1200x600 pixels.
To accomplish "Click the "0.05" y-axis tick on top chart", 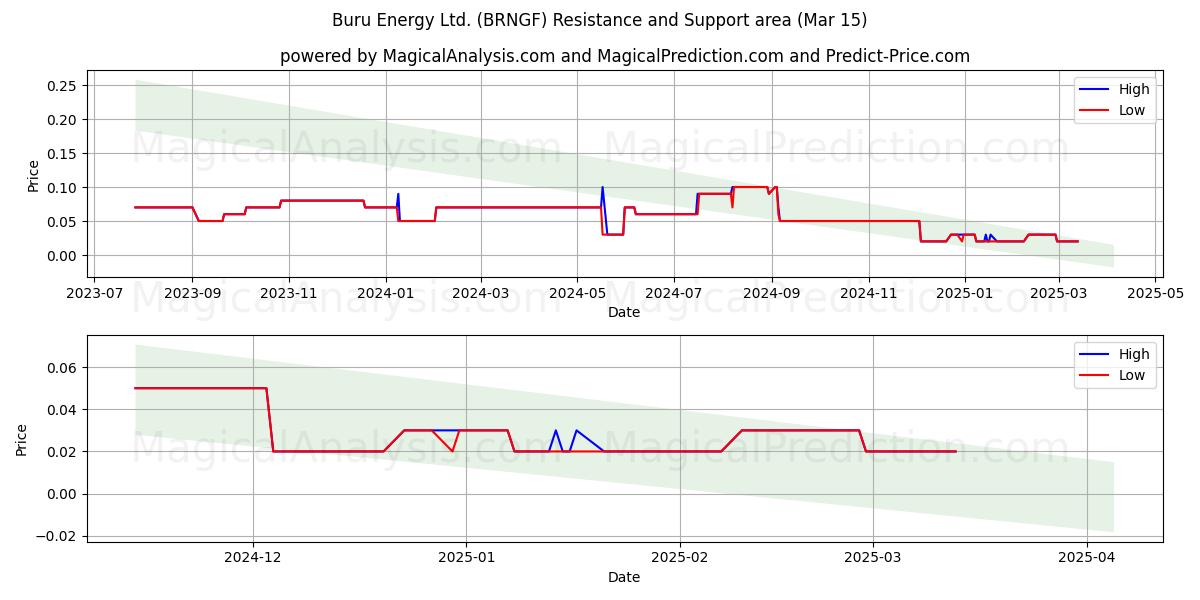I will [63, 222].
